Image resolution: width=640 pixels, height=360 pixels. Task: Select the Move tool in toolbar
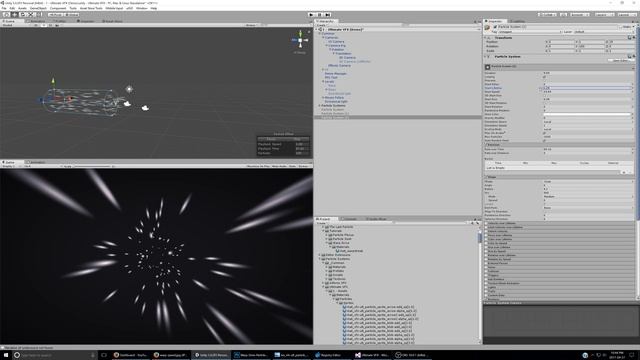[x=14, y=15]
